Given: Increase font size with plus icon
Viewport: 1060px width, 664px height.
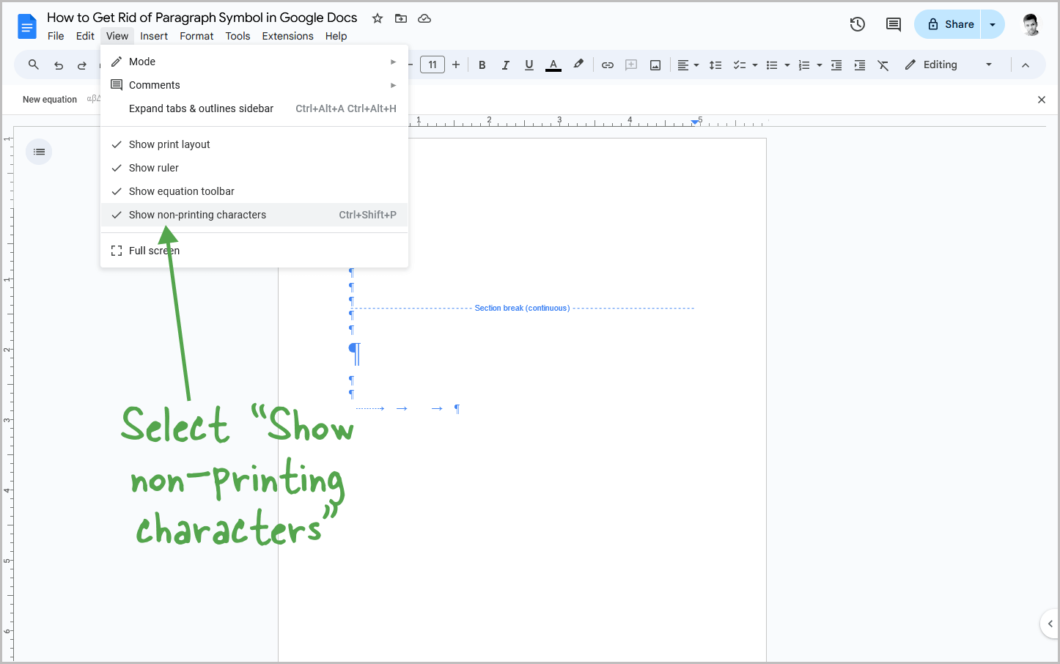Looking at the screenshot, I should (456, 65).
